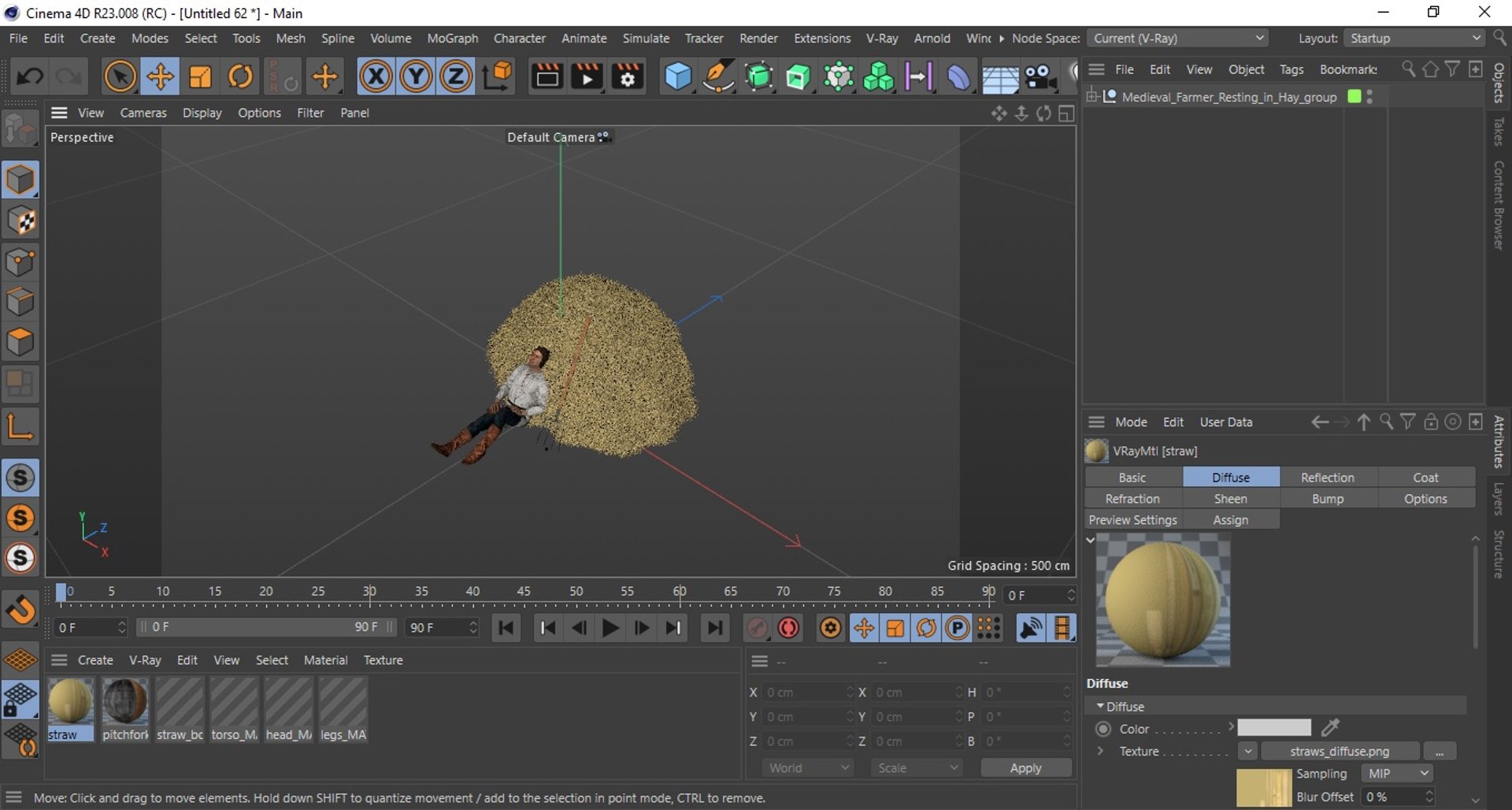This screenshot has height=810, width=1512.
Task: Open the Layout Startup dropdown
Action: (1414, 38)
